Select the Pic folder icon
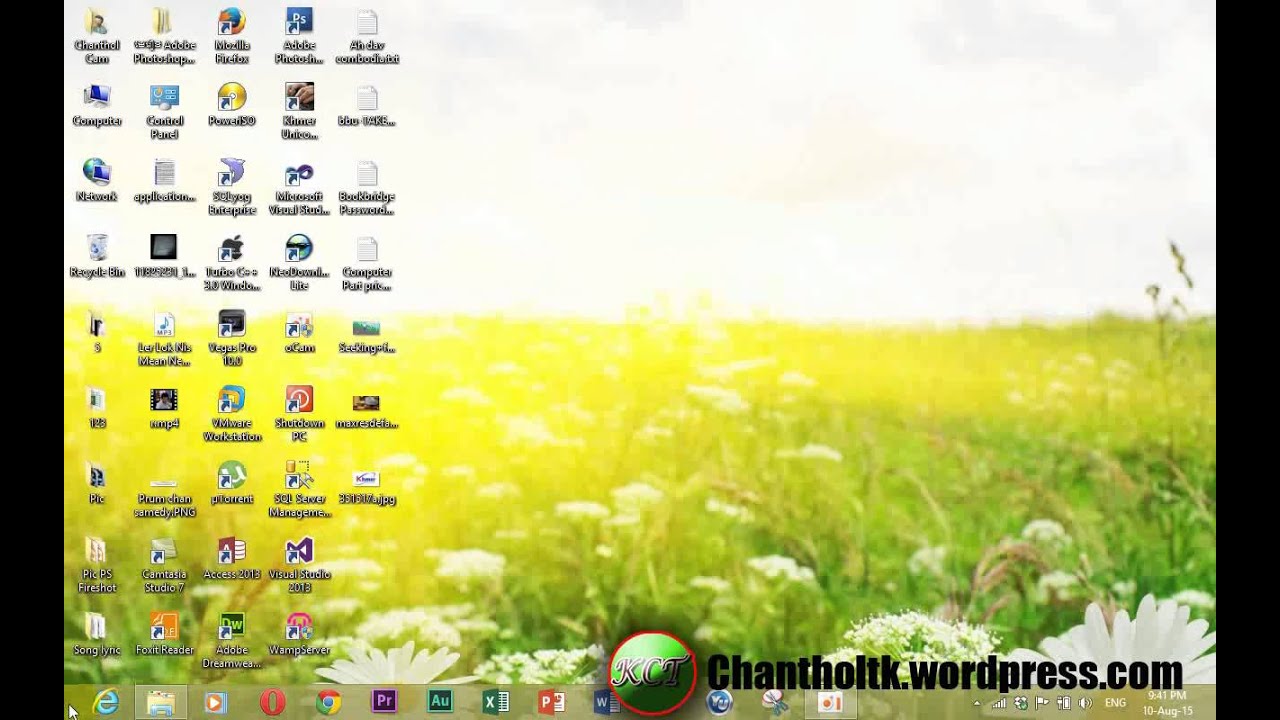 [x=97, y=483]
